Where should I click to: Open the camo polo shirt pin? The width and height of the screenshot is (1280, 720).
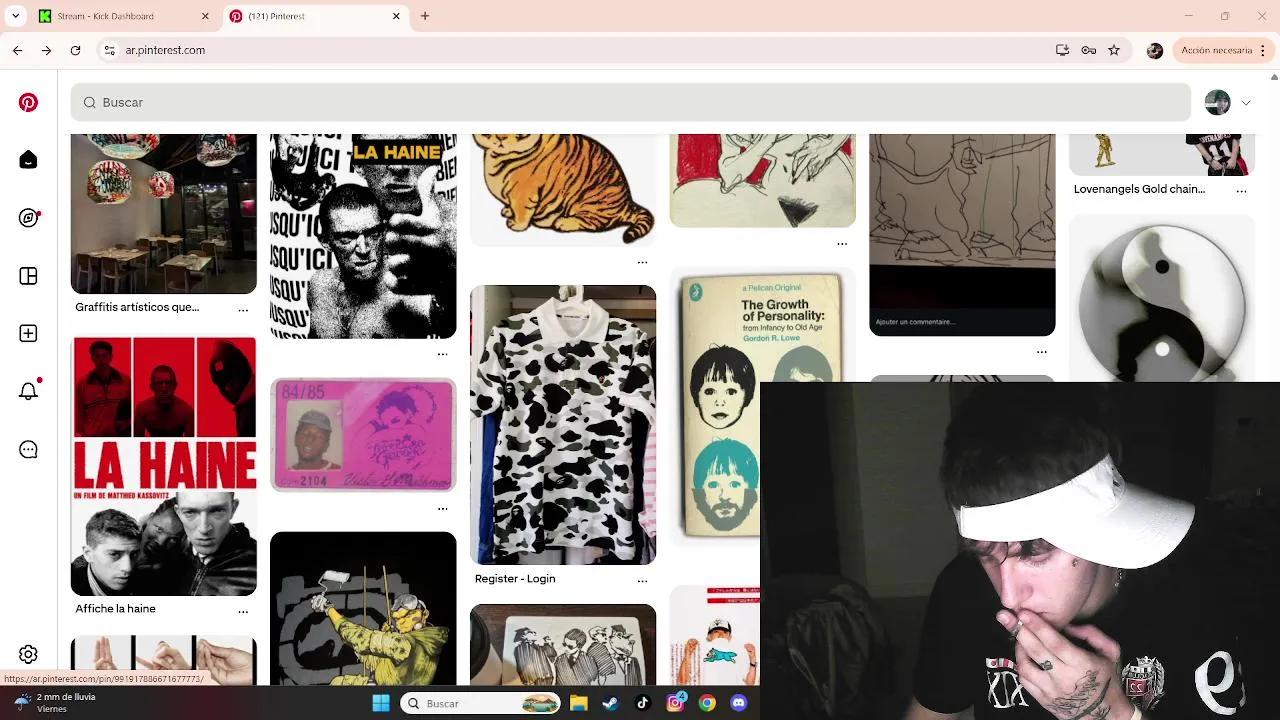click(x=563, y=425)
